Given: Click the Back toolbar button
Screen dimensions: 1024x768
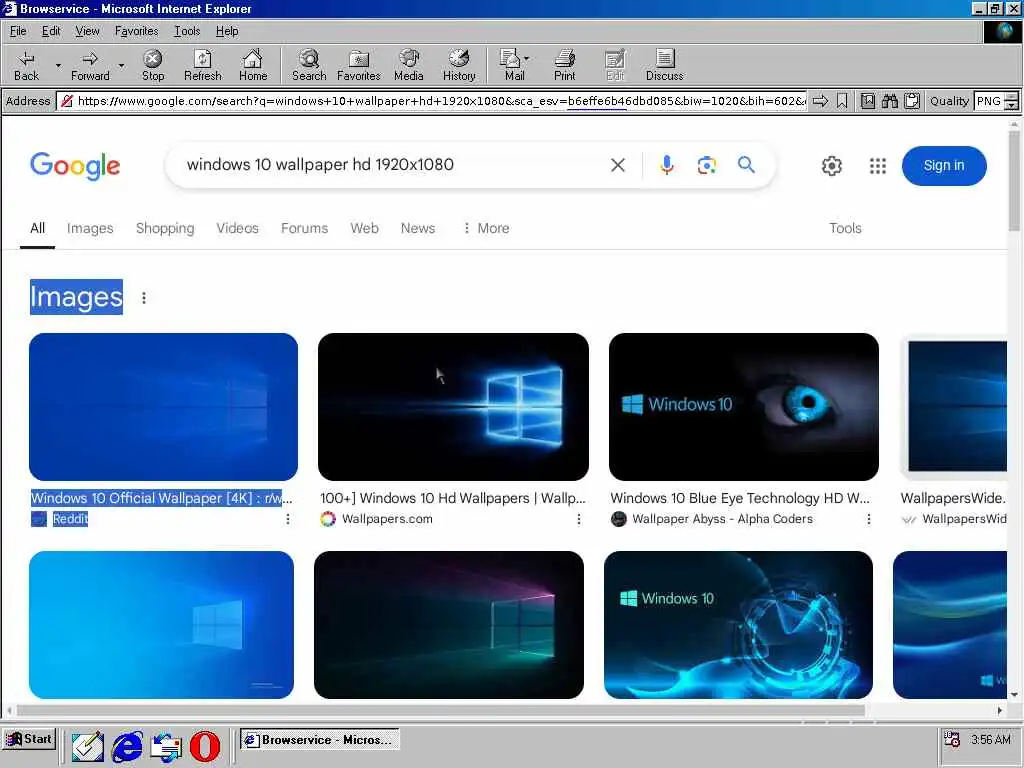Looking at the screenshot, I should click(26, 65).
